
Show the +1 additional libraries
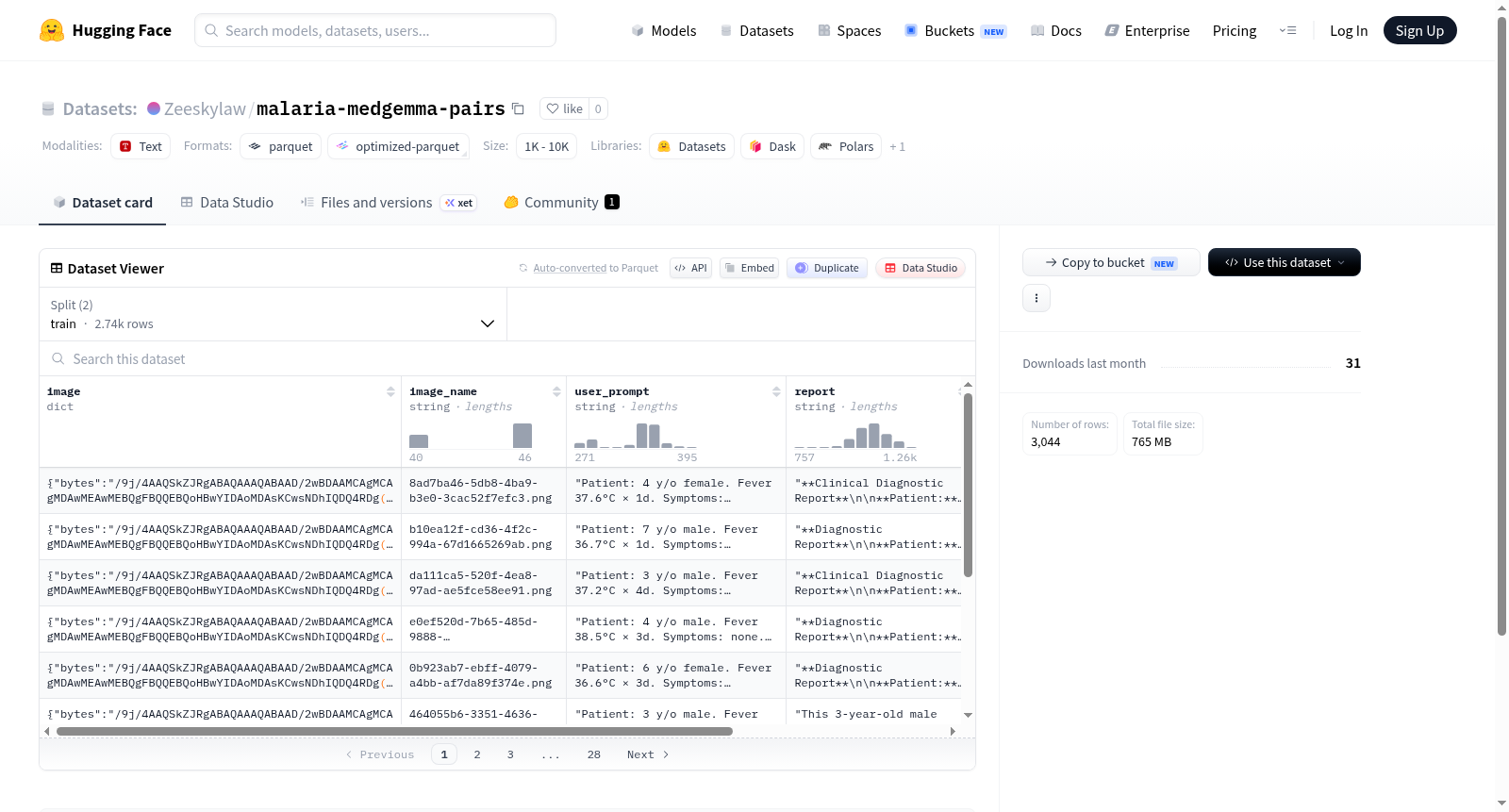pyautogui.click(x=897, y=146)
